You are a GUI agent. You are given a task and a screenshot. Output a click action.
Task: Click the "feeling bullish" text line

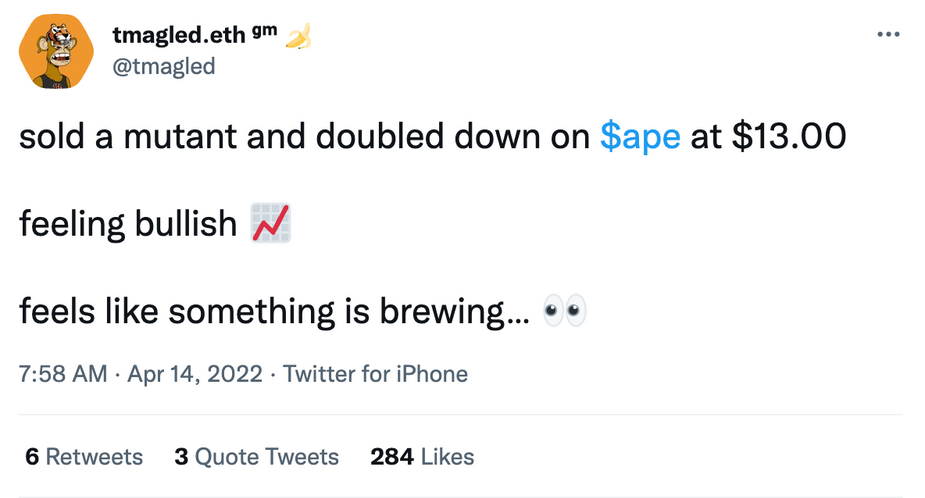(x=127, y=224)
